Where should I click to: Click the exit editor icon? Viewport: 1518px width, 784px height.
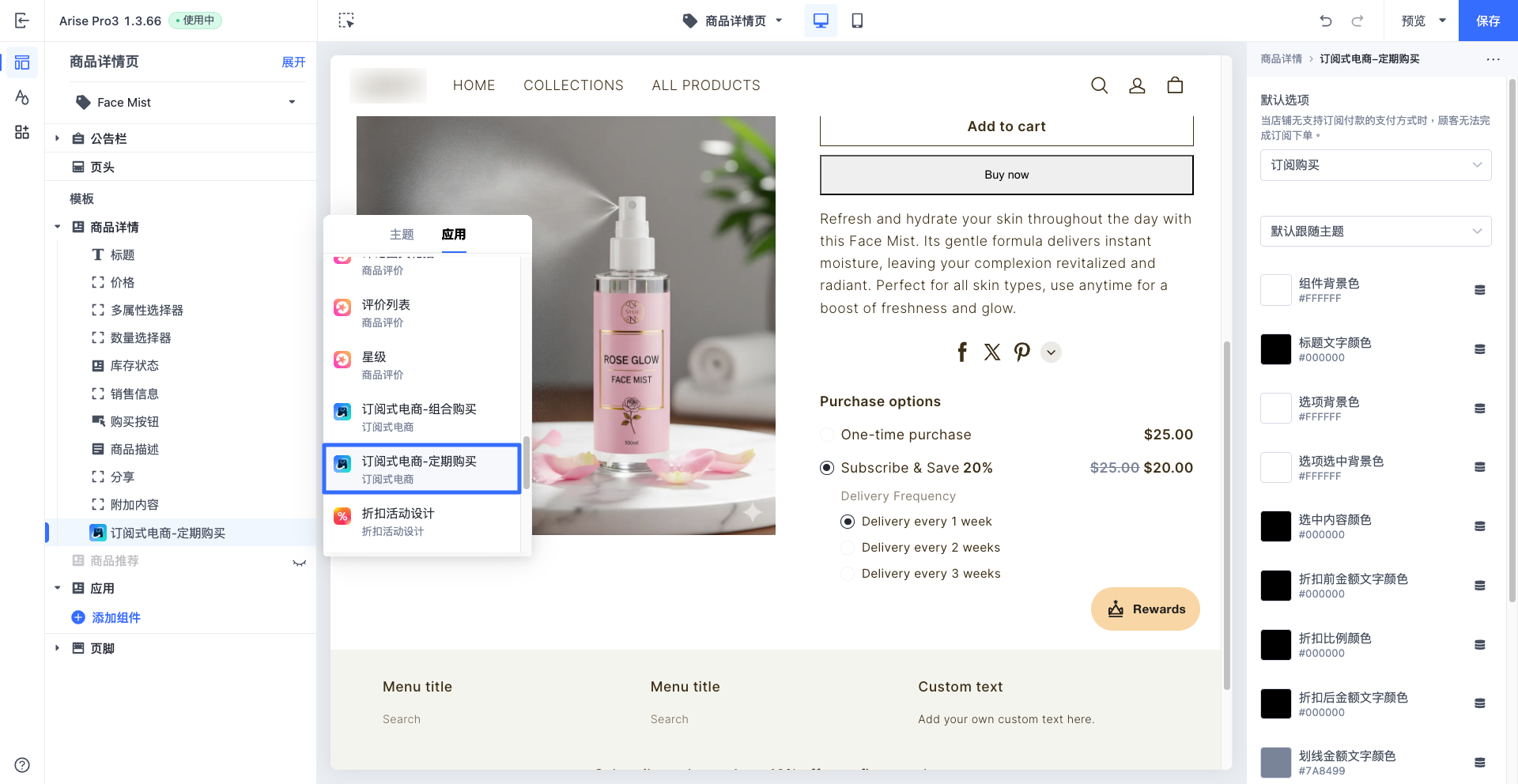22,21
